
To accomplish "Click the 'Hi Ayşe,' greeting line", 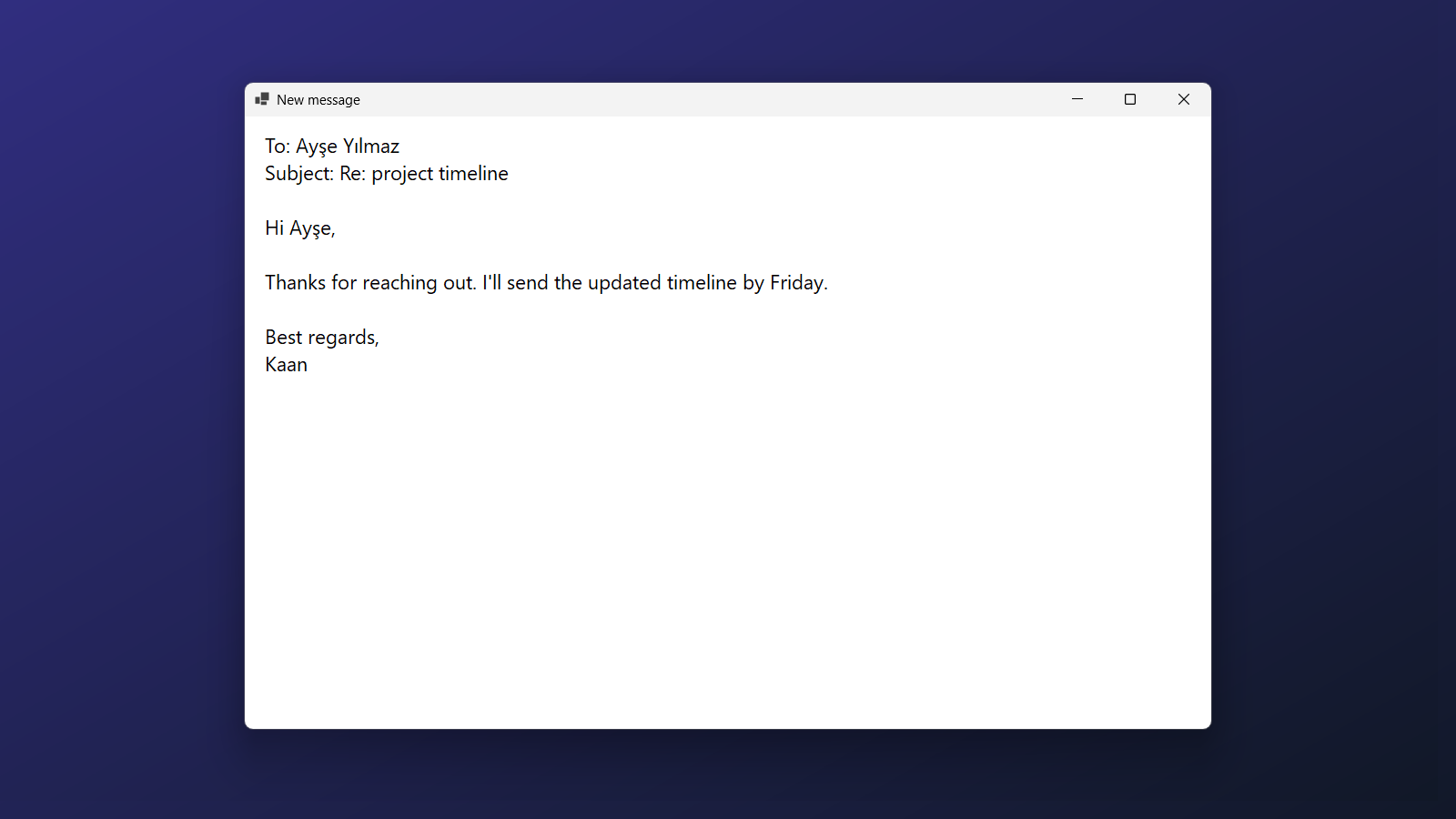I will click(300, 228).
